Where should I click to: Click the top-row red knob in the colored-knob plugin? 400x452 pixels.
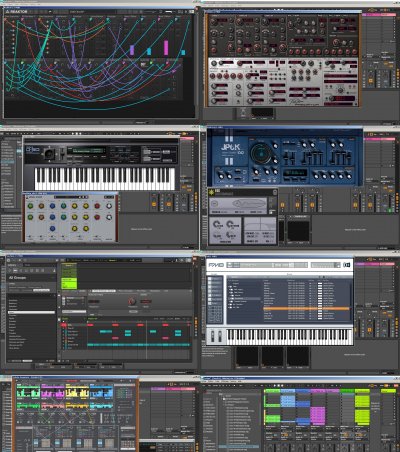tap(97, 206)
